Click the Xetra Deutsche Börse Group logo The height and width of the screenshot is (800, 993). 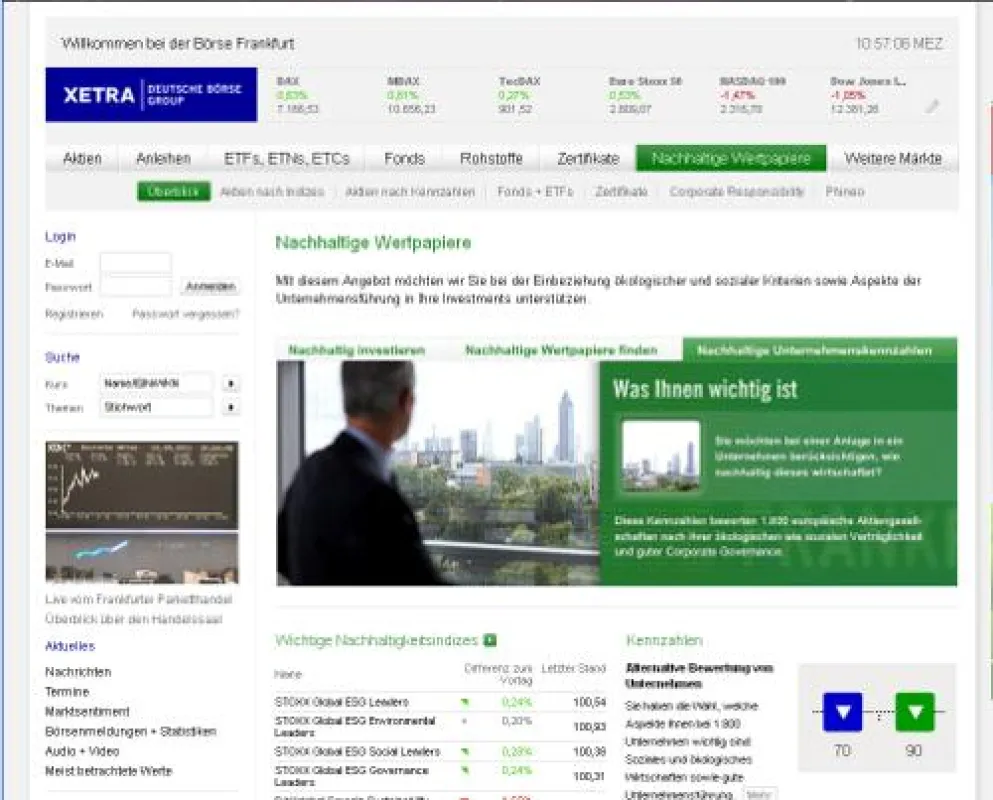click(x=151, y=94)
